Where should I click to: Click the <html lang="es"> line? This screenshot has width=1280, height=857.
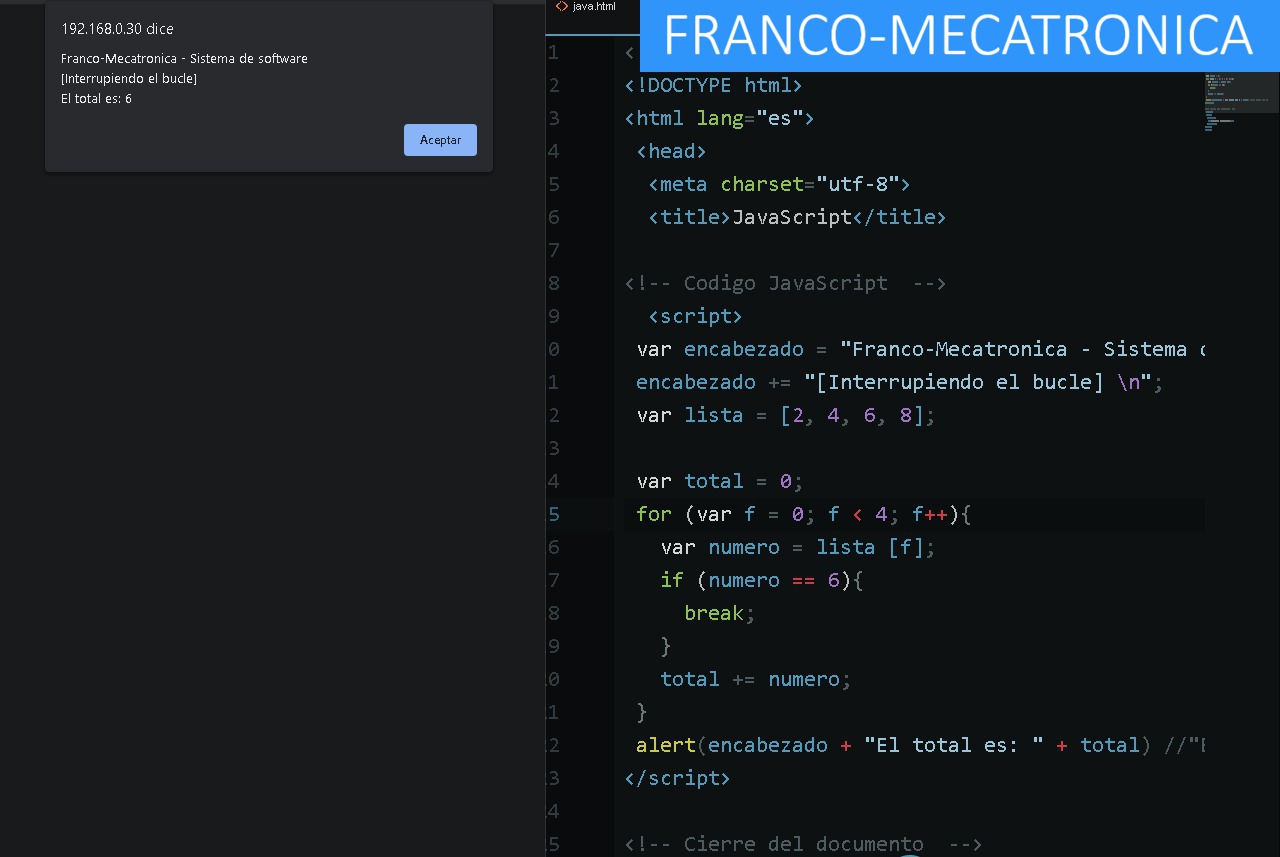coord(719,118)
